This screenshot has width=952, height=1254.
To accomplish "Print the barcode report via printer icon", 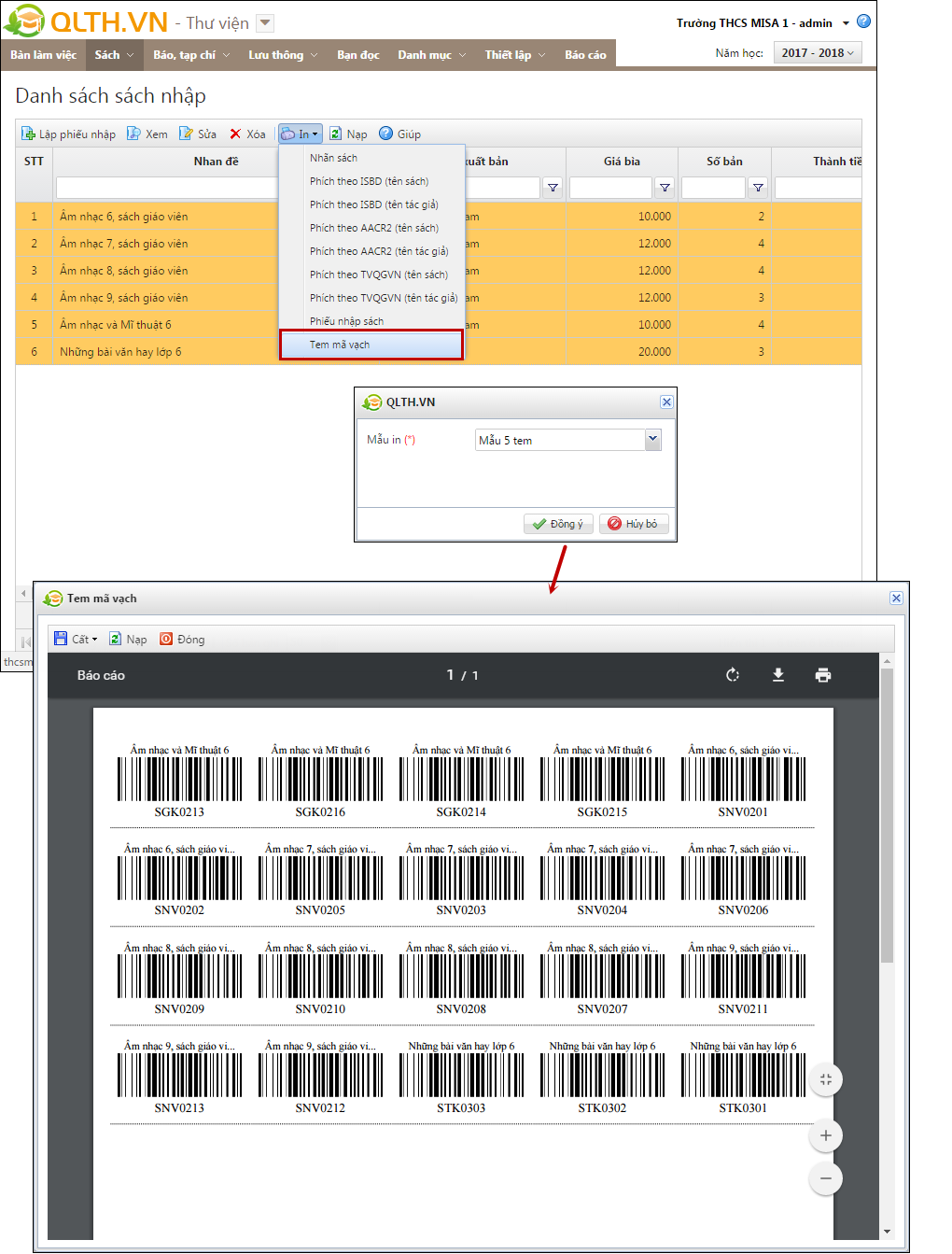I will pyautogui.click(x=823, y=675).
